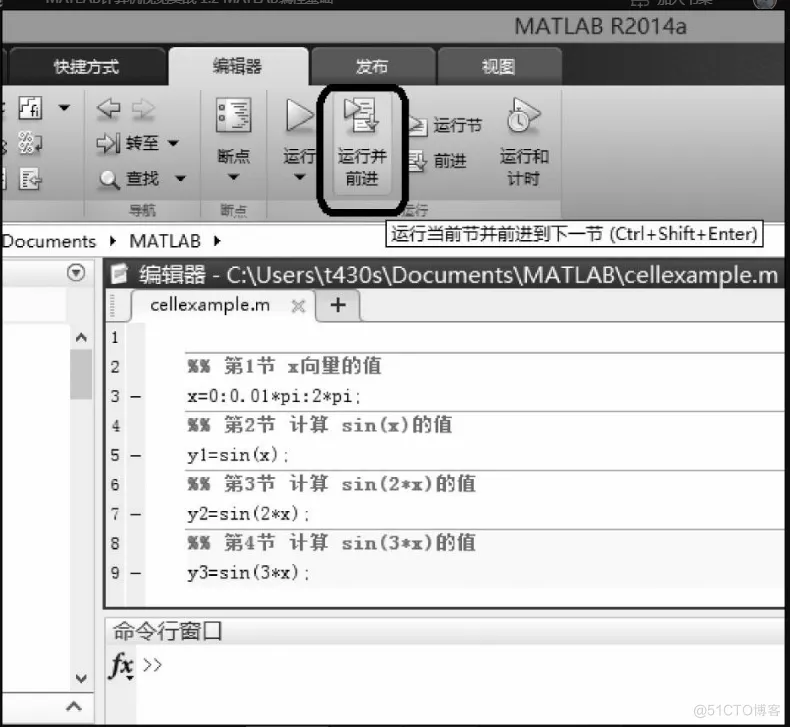
Task: Open the 发布 ribbon tab
Action: pos(372,66)
